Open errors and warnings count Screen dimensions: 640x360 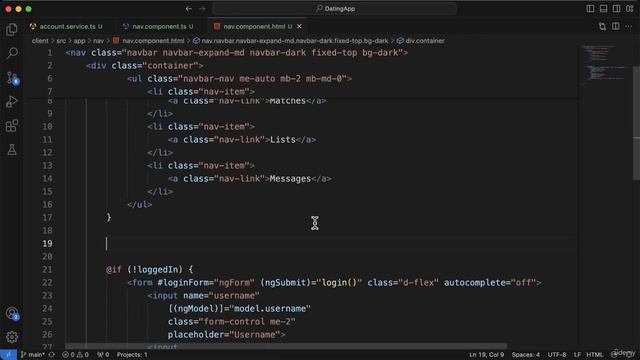tap(76, 355)
